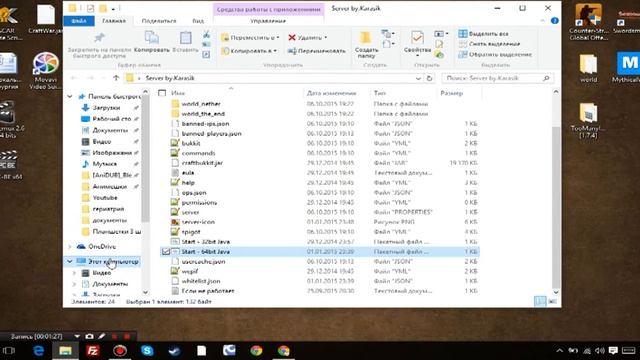Uncheck Start - 64bit Java checkbox
The image size is (640, 360).
[x=166, y=252]
